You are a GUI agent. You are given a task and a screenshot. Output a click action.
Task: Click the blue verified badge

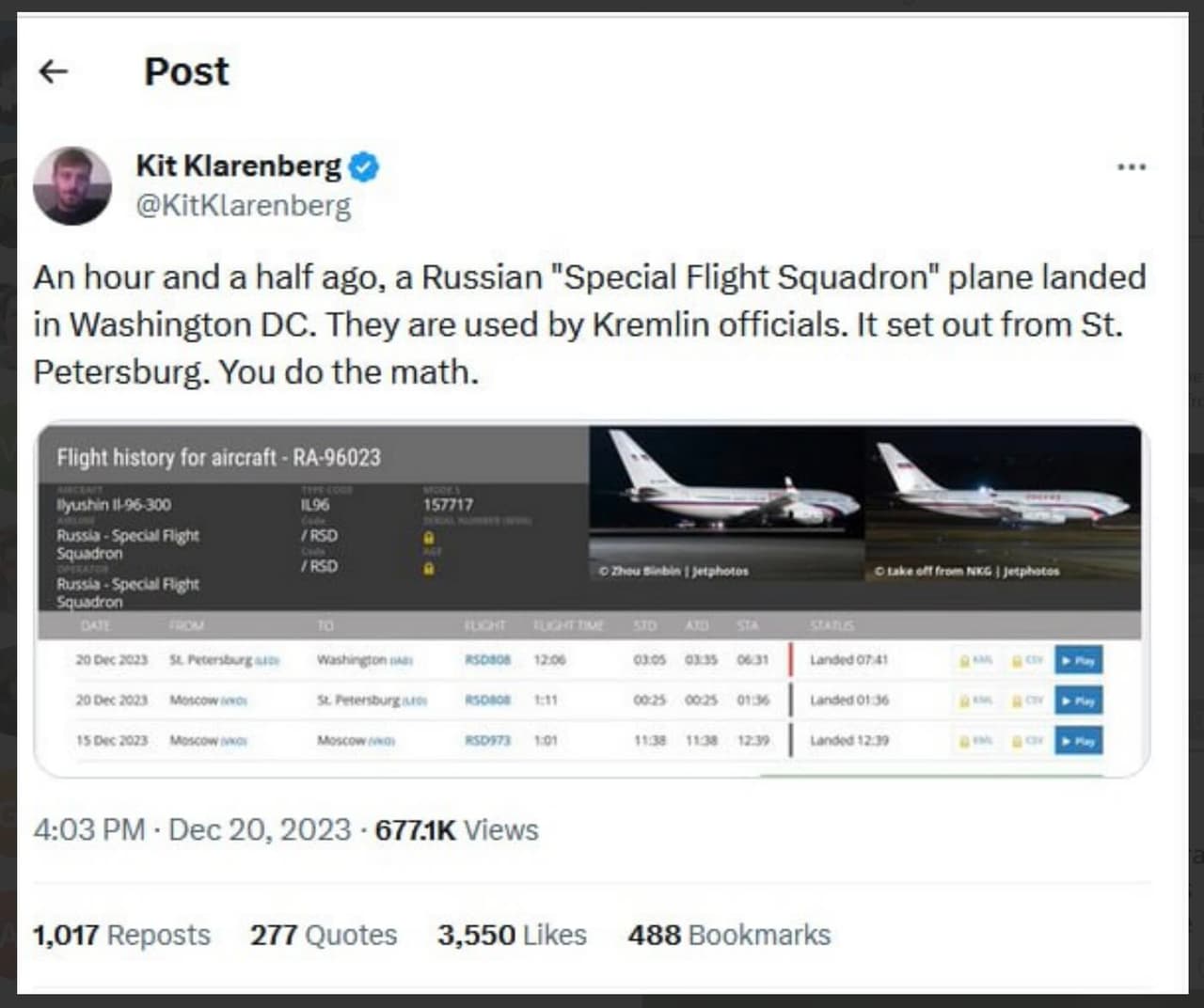(364, 166)
